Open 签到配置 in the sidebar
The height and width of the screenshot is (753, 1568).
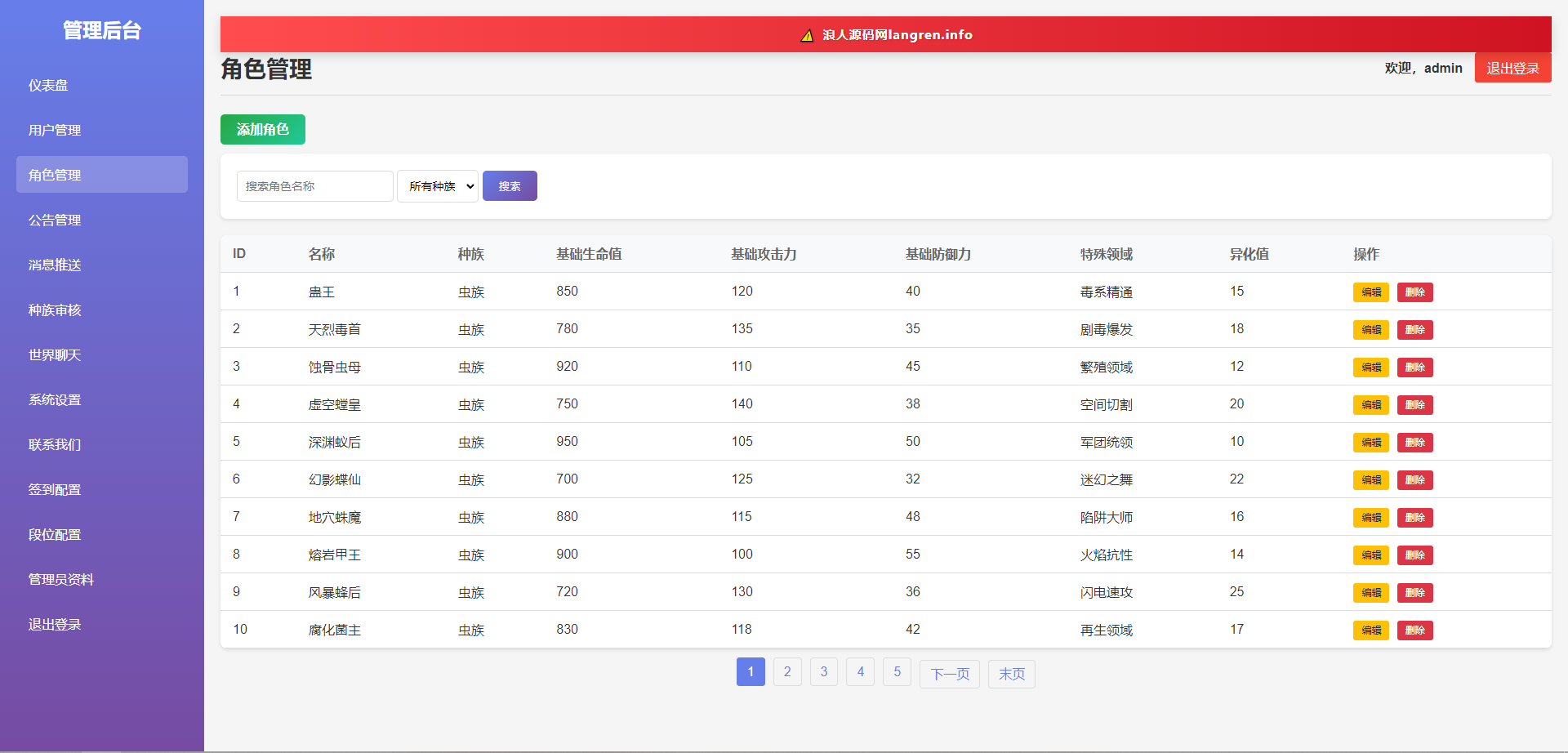click(x=55, y=489)
